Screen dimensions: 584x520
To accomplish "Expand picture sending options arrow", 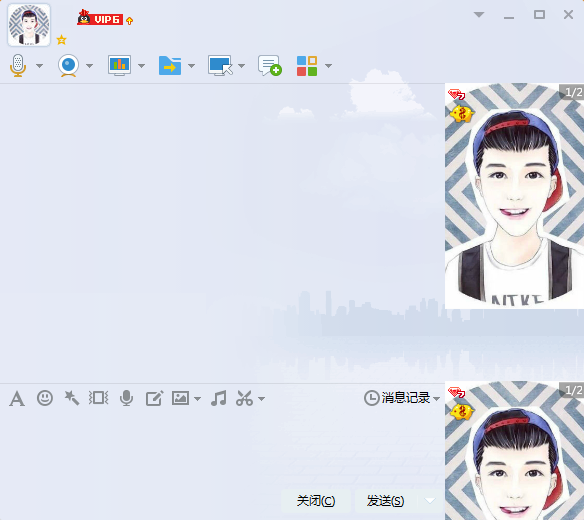I will 197,399.
